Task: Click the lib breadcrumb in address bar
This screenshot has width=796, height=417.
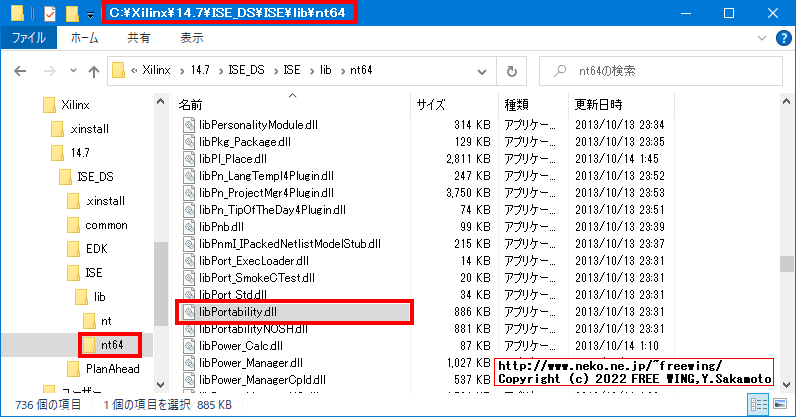Action: [326, 70]
